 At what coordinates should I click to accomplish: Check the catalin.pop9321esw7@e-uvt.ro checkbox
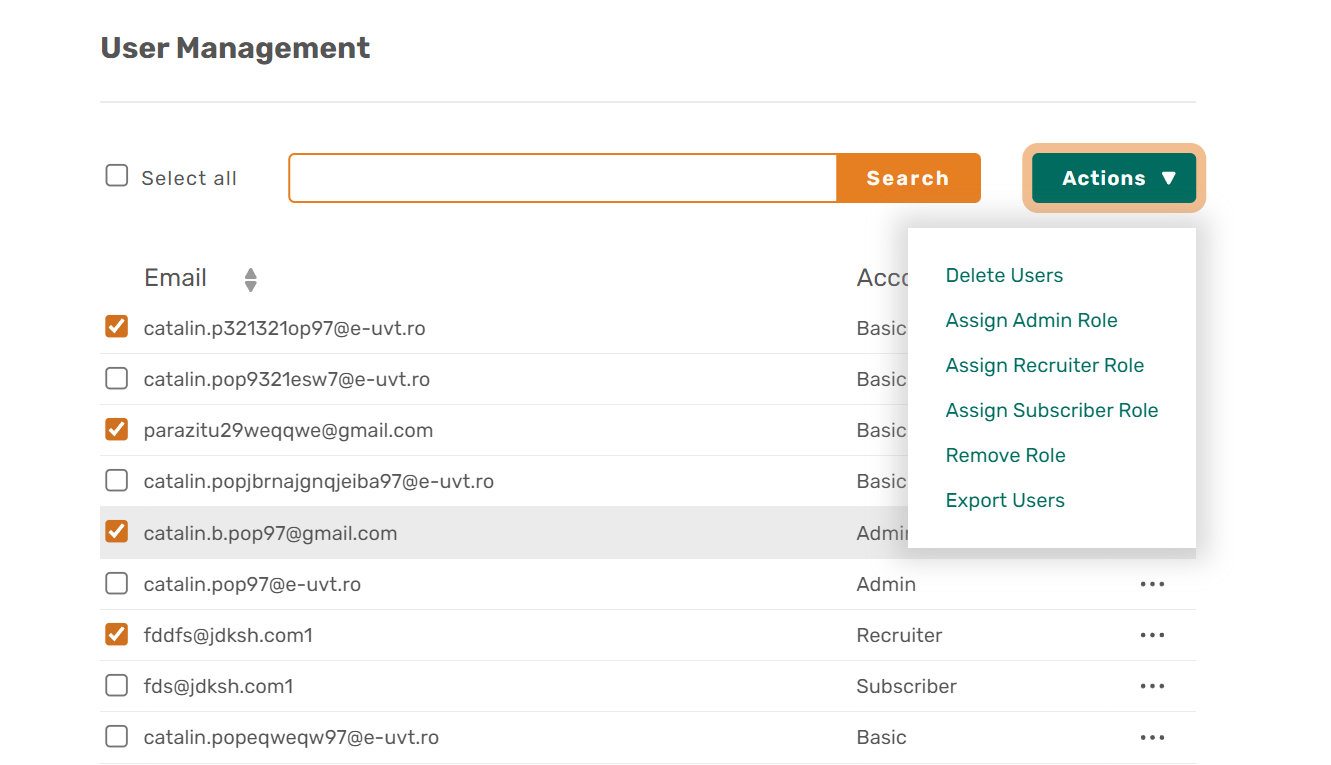click(x=117, y=379)
